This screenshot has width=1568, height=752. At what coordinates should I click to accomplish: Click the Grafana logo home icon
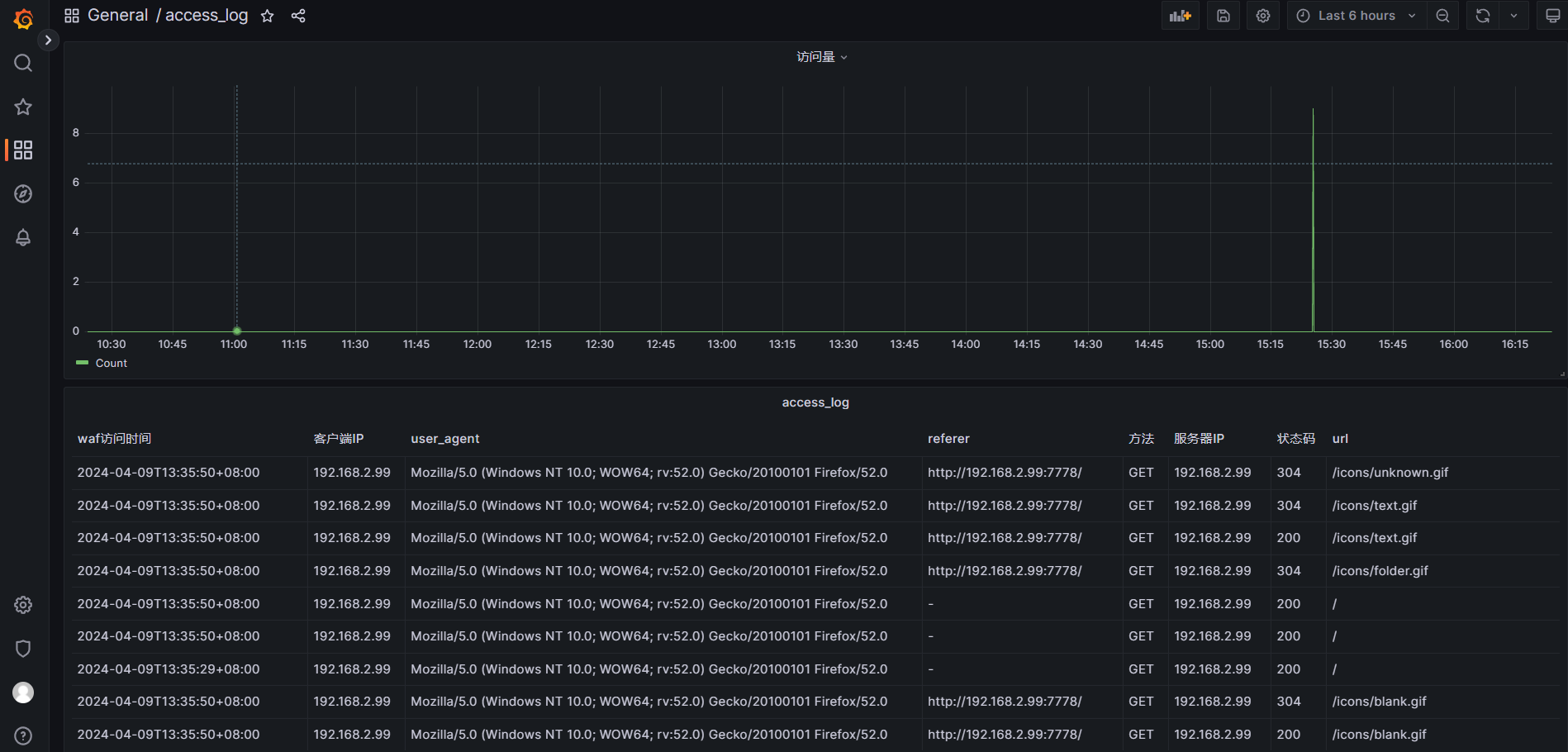click(x=23, y=18)
